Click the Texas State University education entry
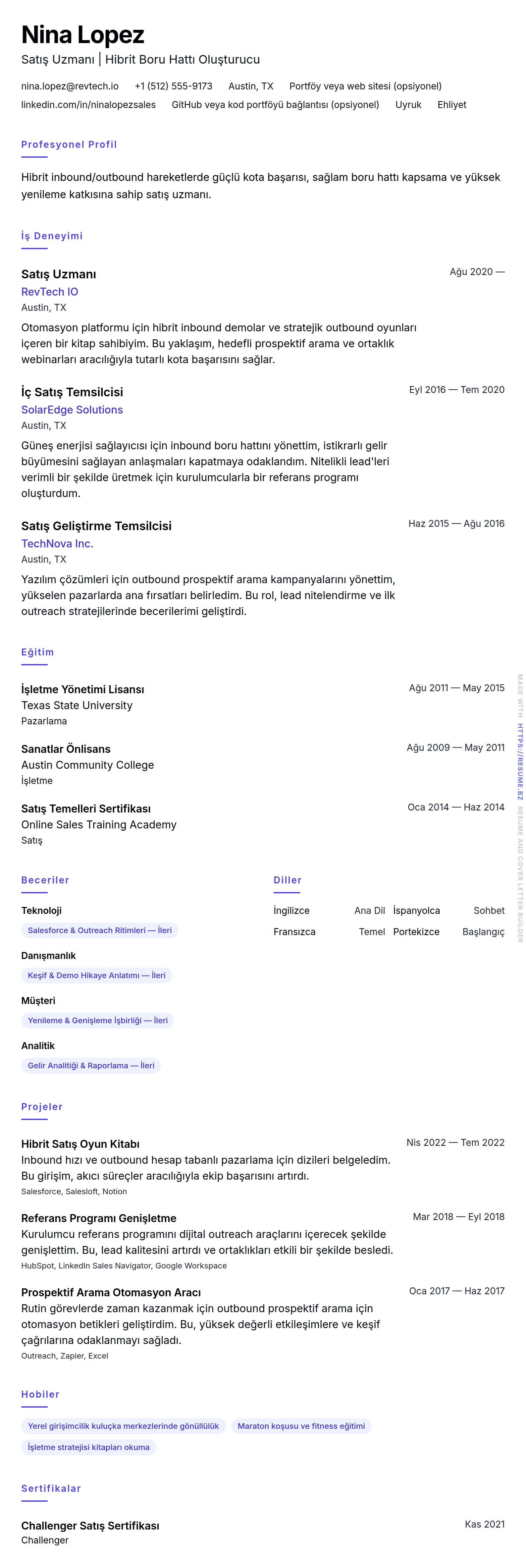This screenshot has width=526, height=1568. tap(77, 705)
